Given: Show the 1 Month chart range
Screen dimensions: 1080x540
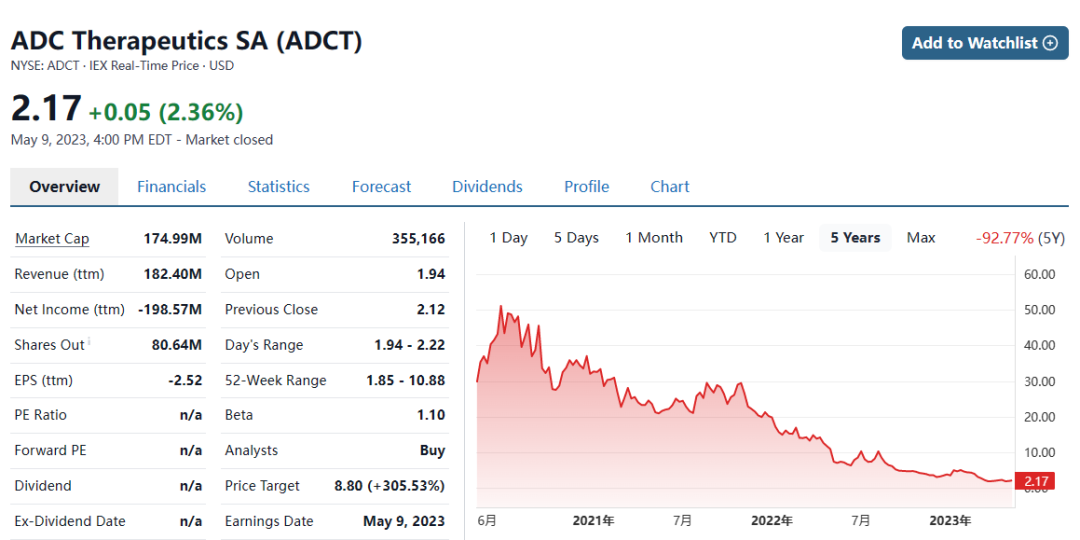Looking at the screenshot, I should click(x=654, y=238).
